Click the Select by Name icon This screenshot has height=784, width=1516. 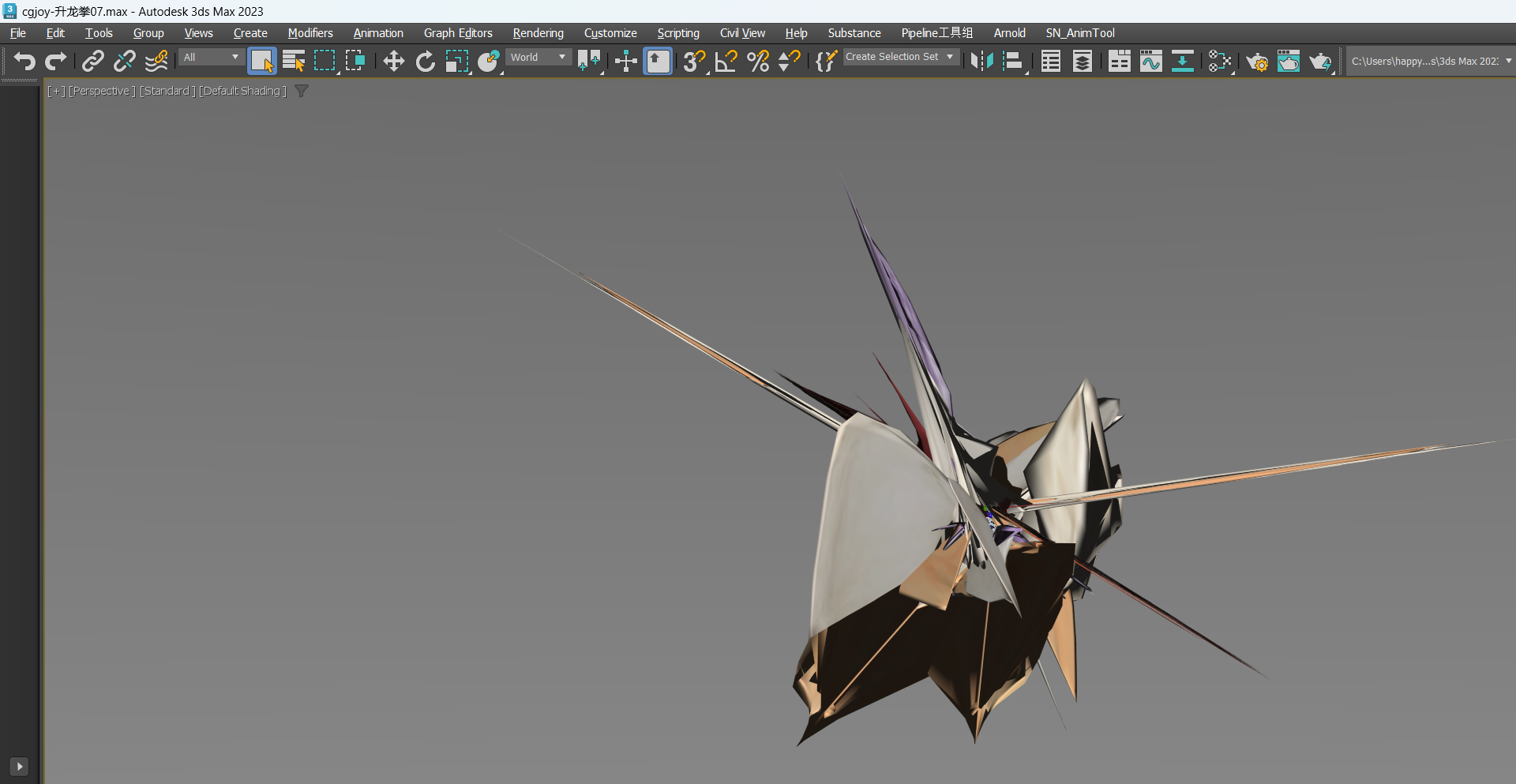pyautogui.click(x=294, y=61)
